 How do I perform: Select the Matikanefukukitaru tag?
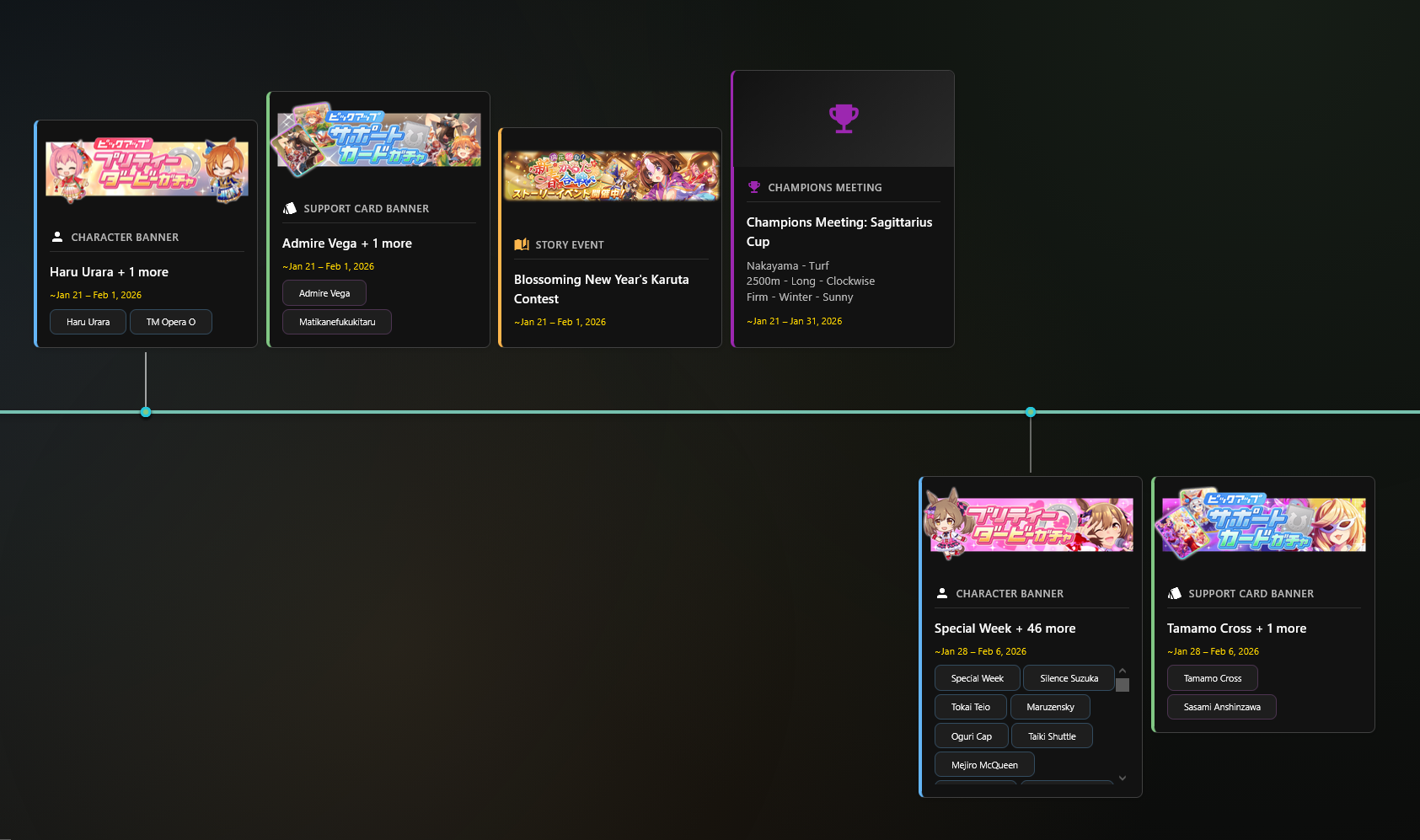337,322
